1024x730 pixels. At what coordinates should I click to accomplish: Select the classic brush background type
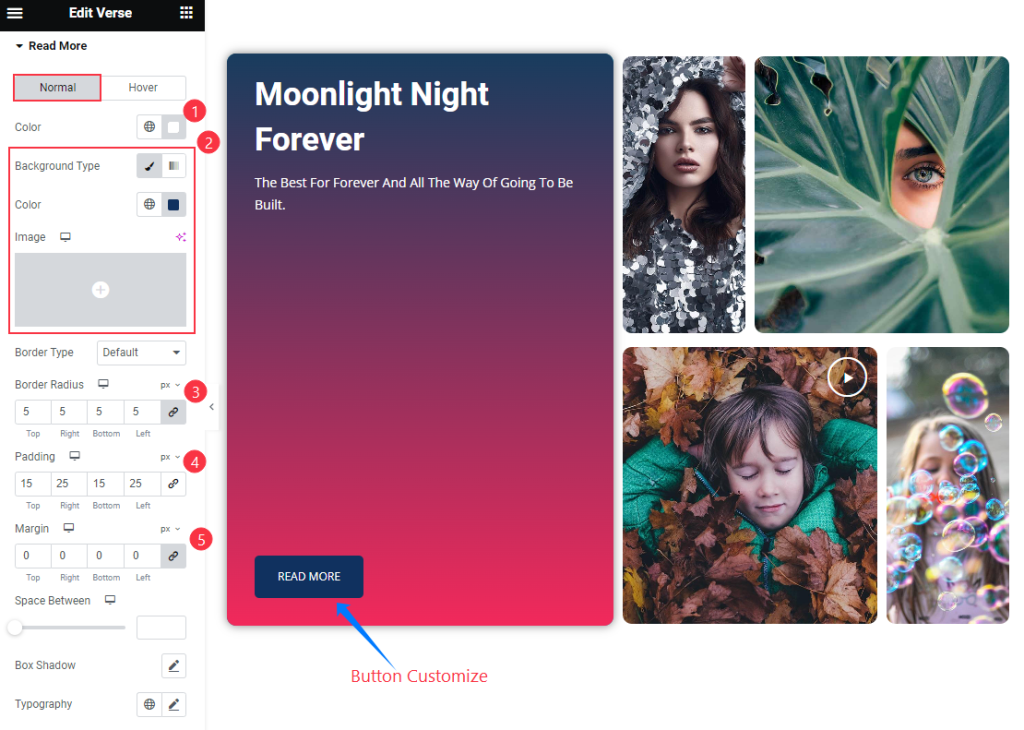pyautogui.click(x=150, y=166)
